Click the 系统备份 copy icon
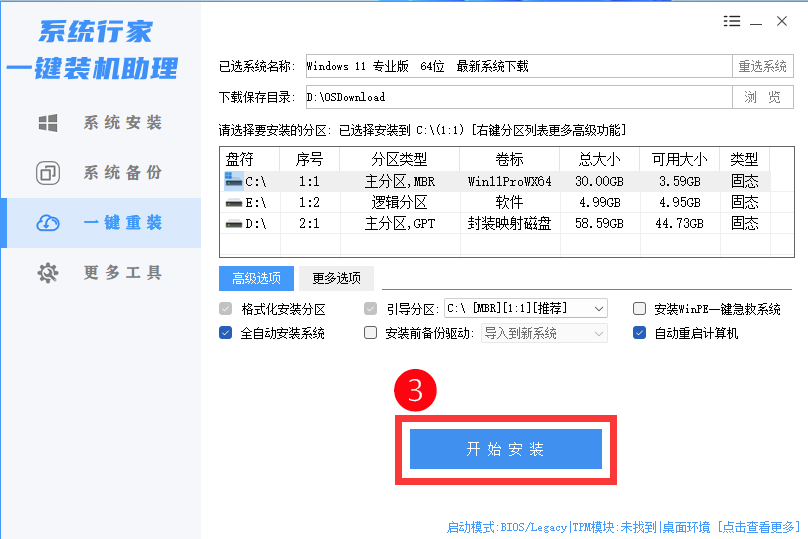 [x=48, y=173]
